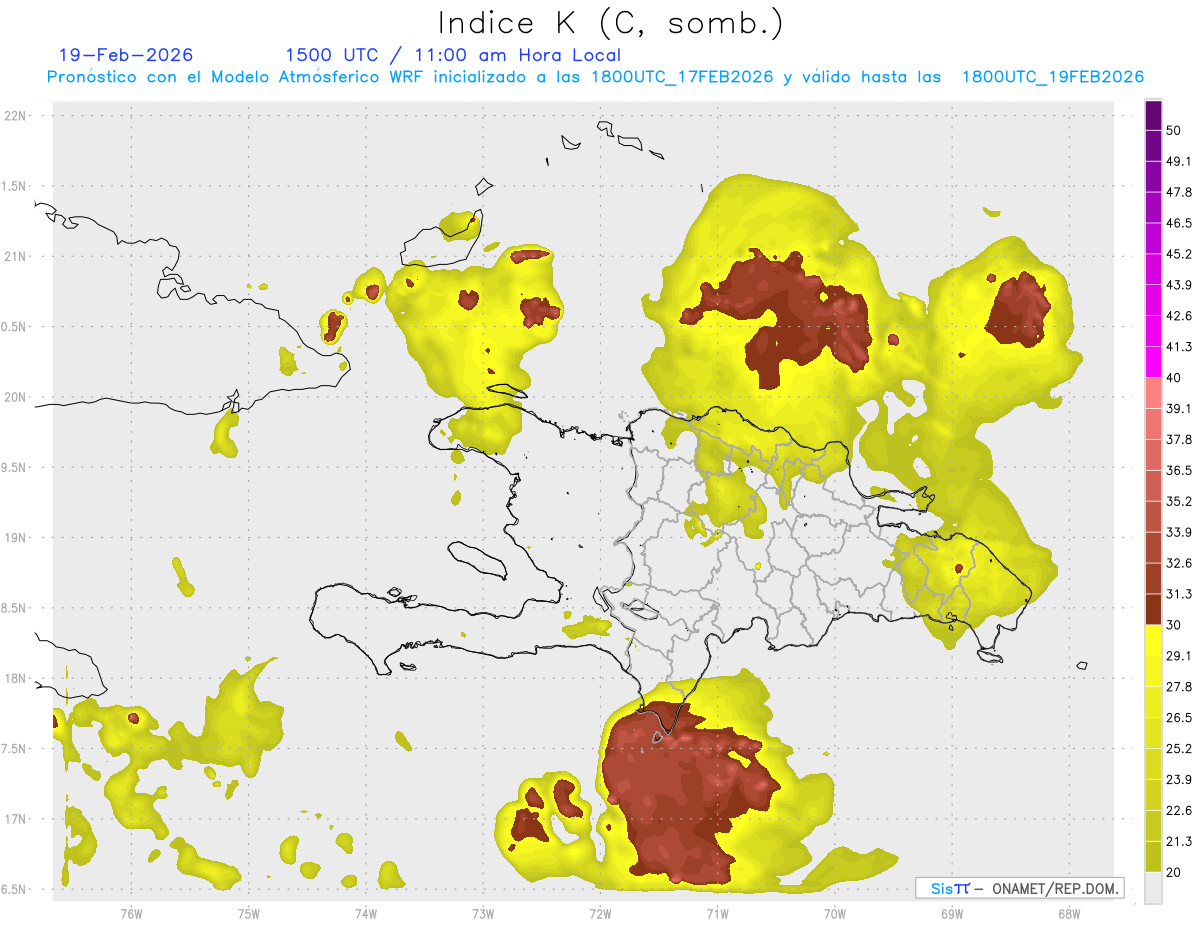Screen dimensions: 1200x927
Task: Click the '20N' latitude label
Action: pos(16,397)
